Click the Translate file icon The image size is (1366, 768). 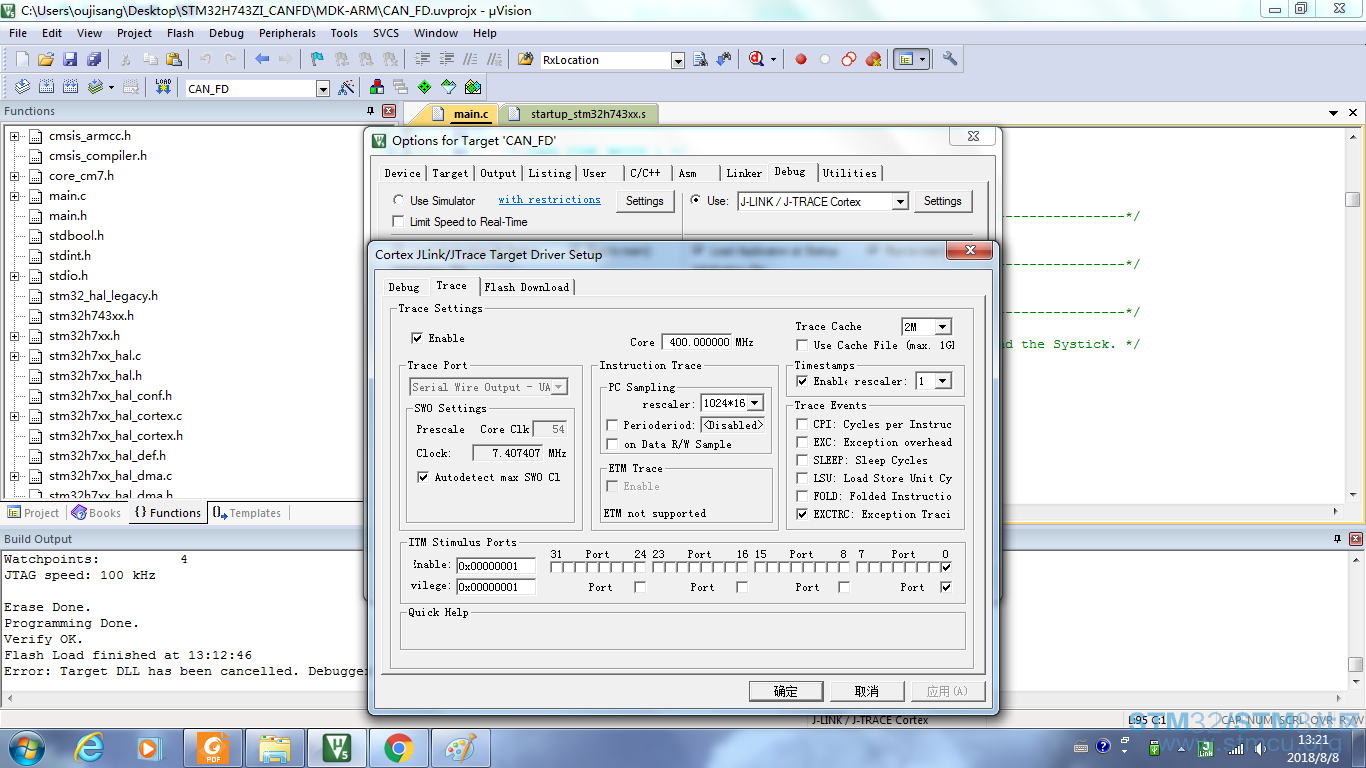pos(22,88)
